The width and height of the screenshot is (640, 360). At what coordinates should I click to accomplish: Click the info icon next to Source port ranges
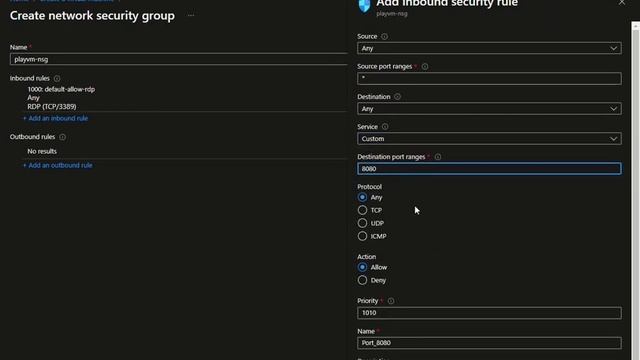[425, 67]
